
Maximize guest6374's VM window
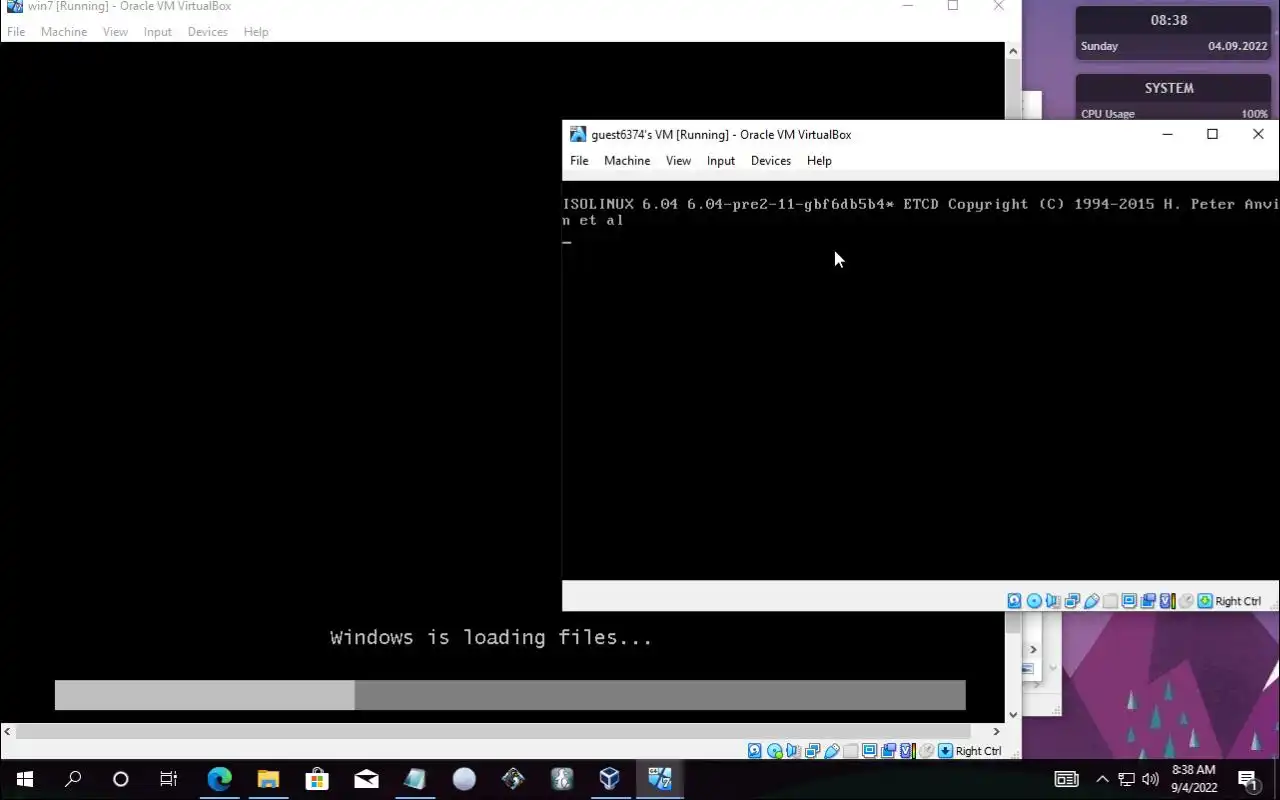(1212, 134)
